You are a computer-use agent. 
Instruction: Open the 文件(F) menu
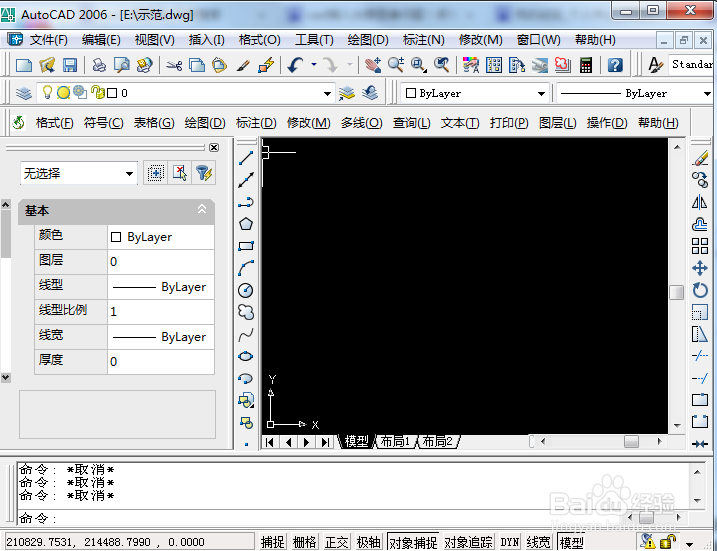coord(48,40)
